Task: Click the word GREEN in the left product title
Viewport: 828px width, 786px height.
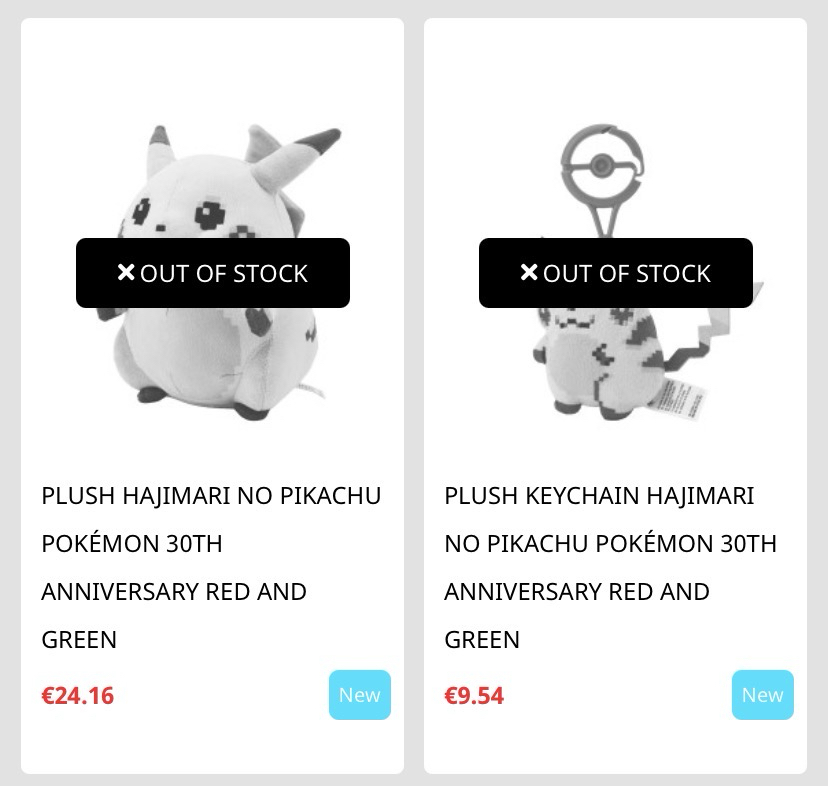Action: click(x=79, y=639)
